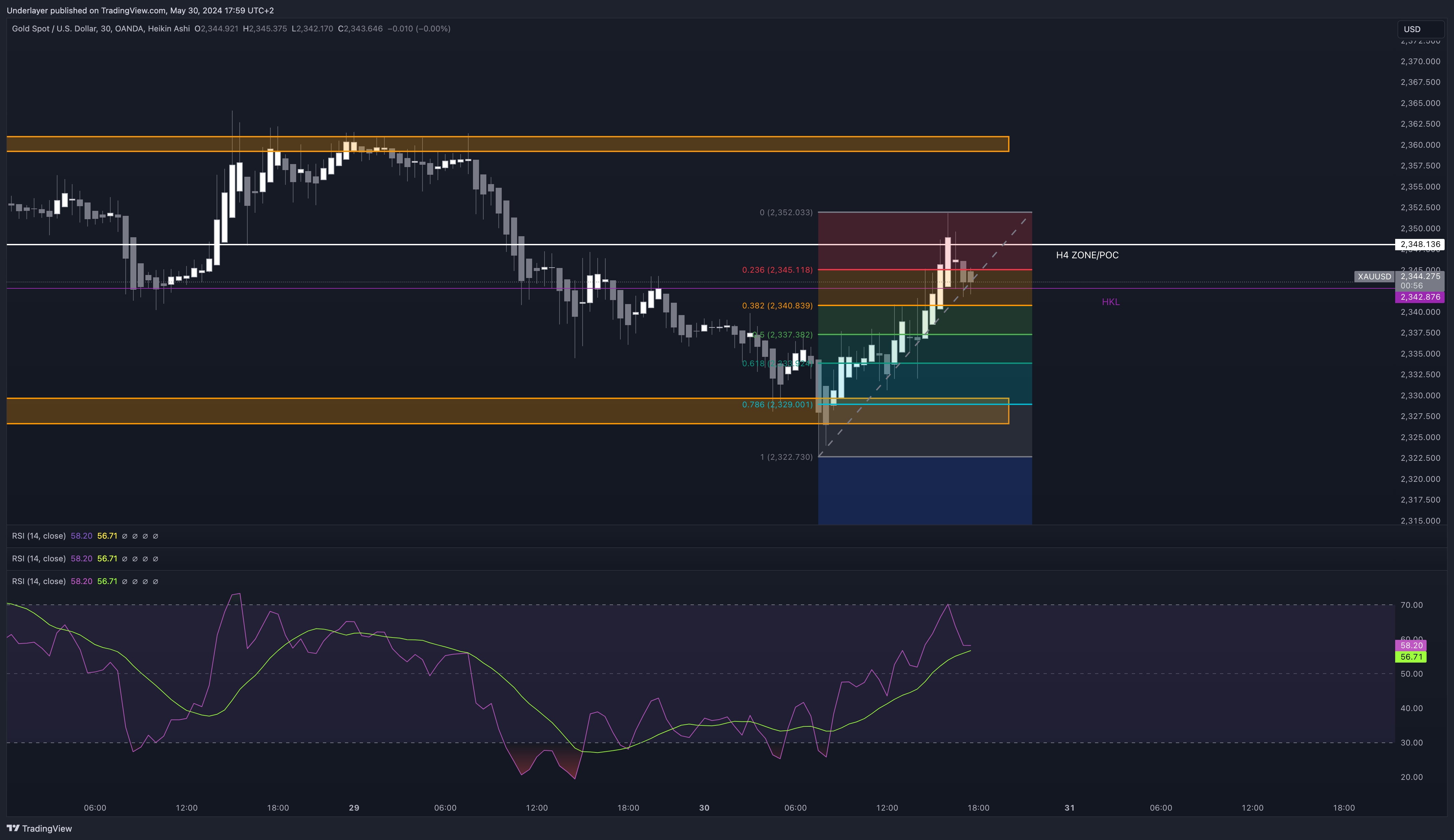
Task: Click the date label 31 on time axis
Action: [x=1070, y=808]
